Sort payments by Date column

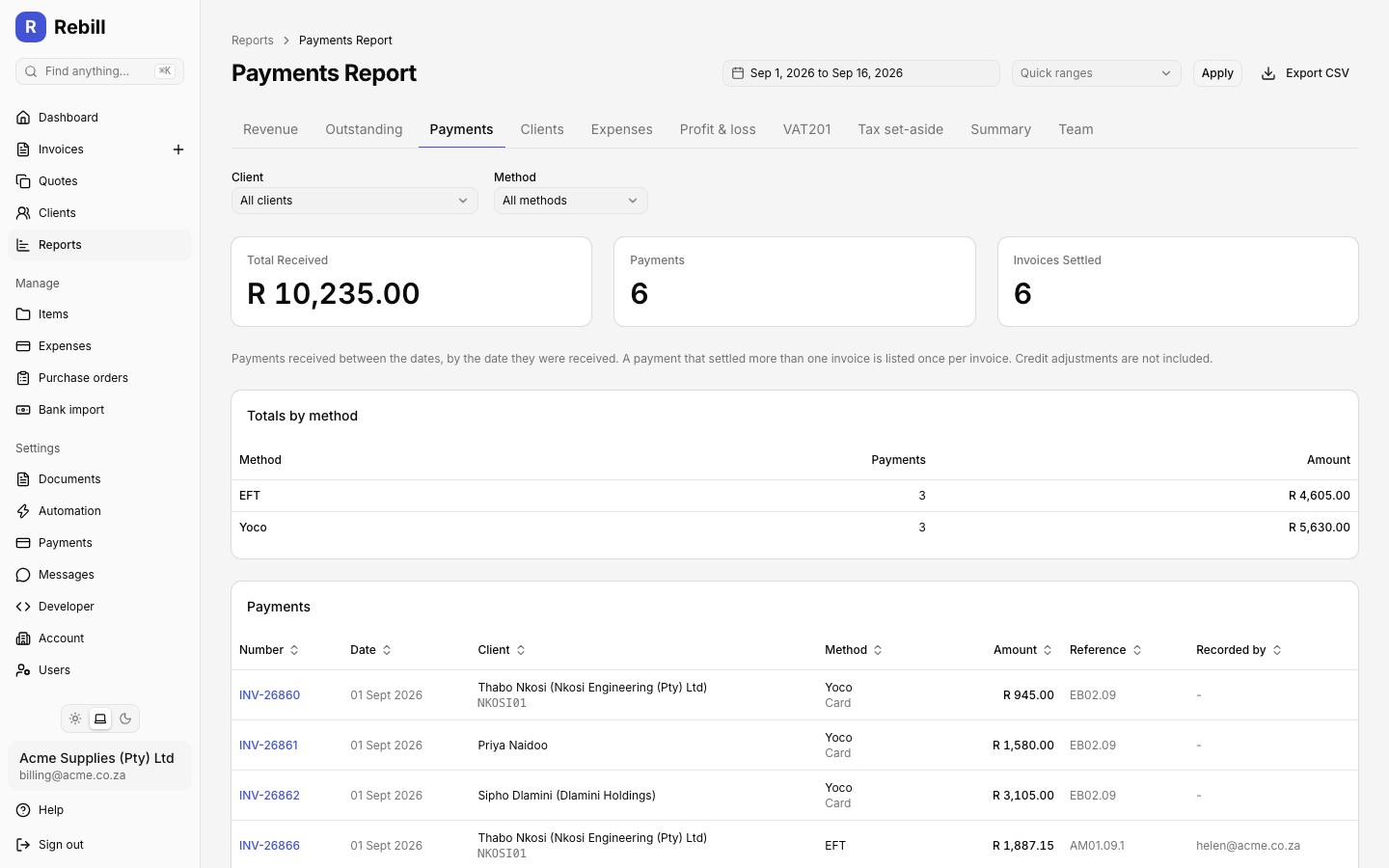pyautogui.click(x=371, y=650)
